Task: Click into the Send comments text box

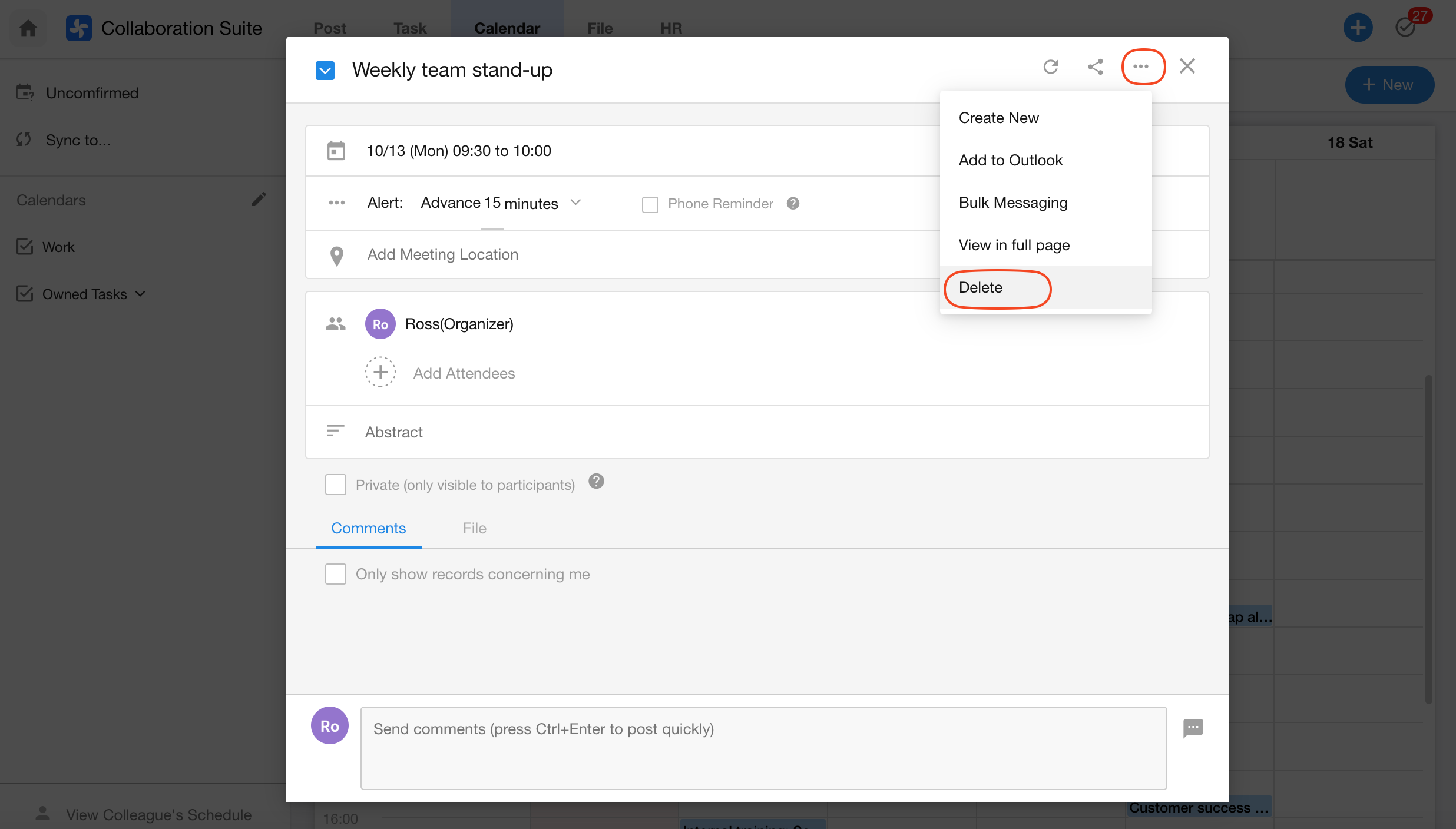Action: pos(763,748)
